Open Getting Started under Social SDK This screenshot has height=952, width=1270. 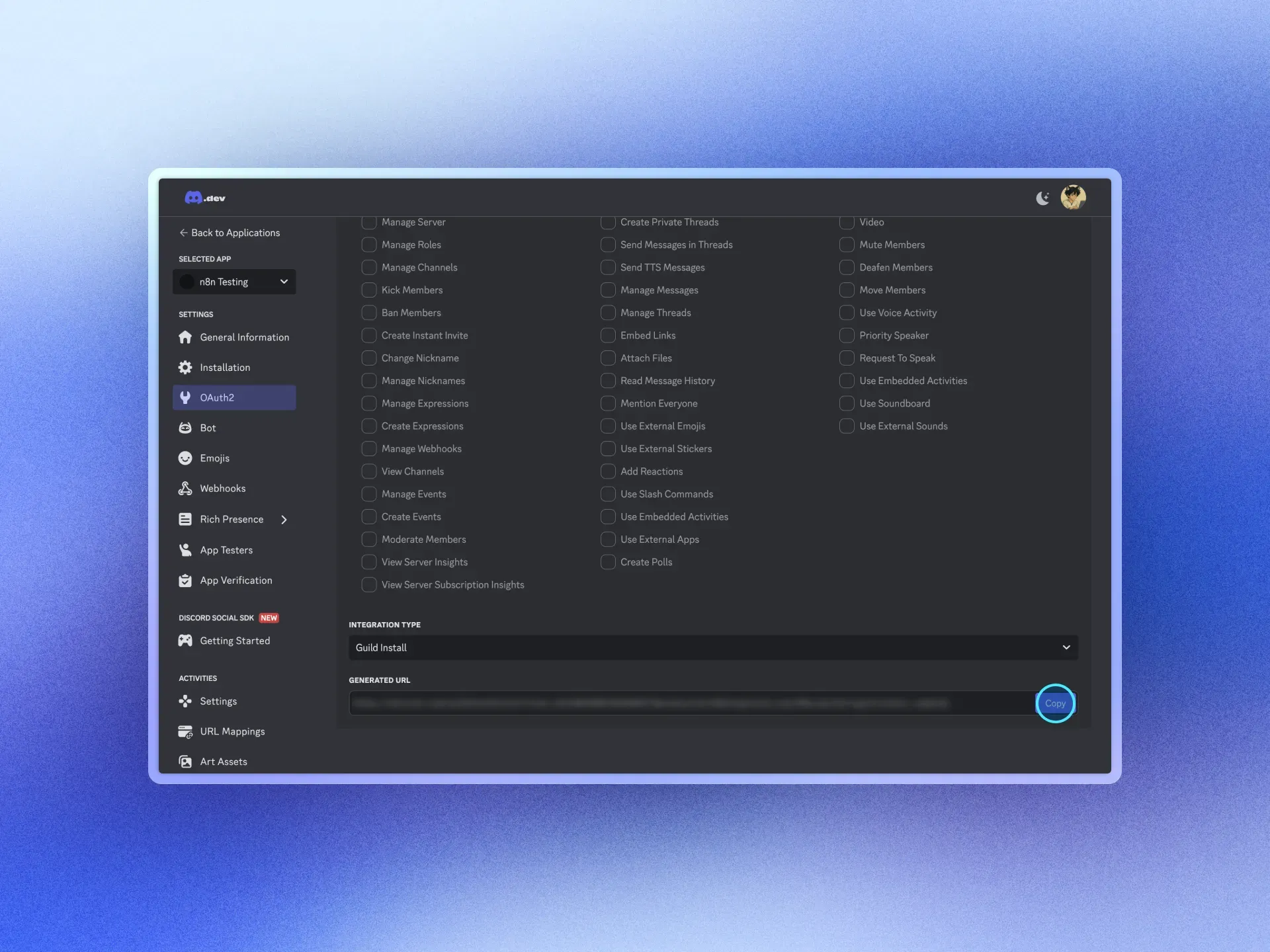[234, 641]
